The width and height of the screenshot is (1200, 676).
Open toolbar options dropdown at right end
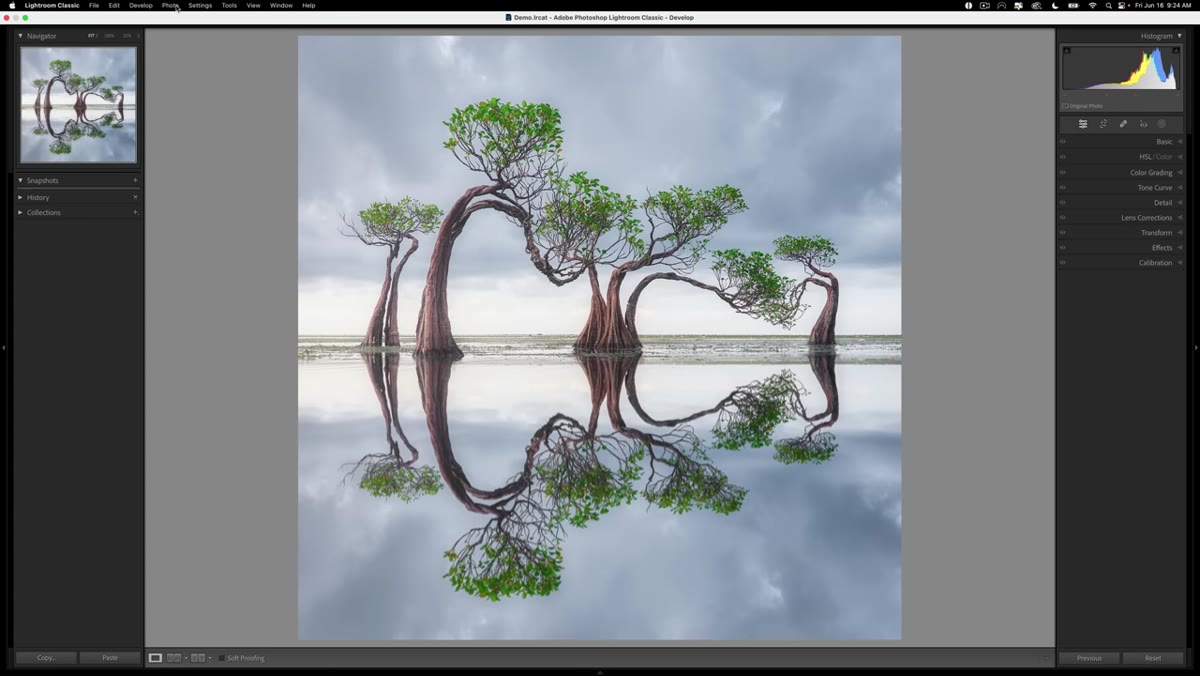click(x=1046, y=658)
